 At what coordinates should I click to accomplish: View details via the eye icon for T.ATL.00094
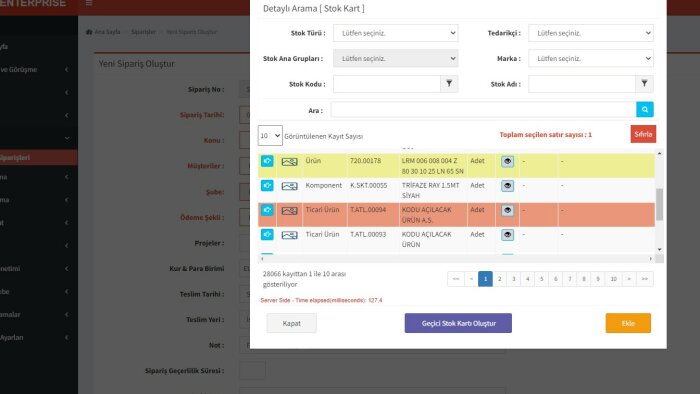[x=507, y=210]
